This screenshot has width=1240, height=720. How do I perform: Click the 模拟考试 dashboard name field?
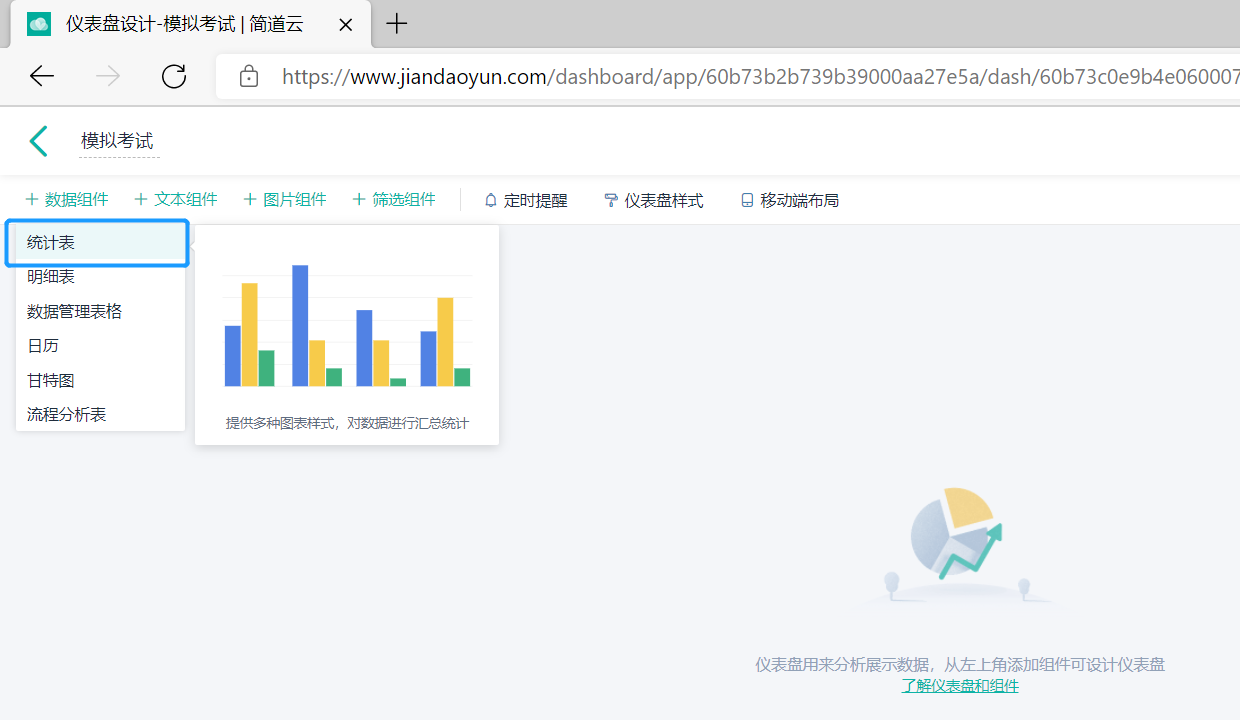pyautogui.click(x=118, y=142)
